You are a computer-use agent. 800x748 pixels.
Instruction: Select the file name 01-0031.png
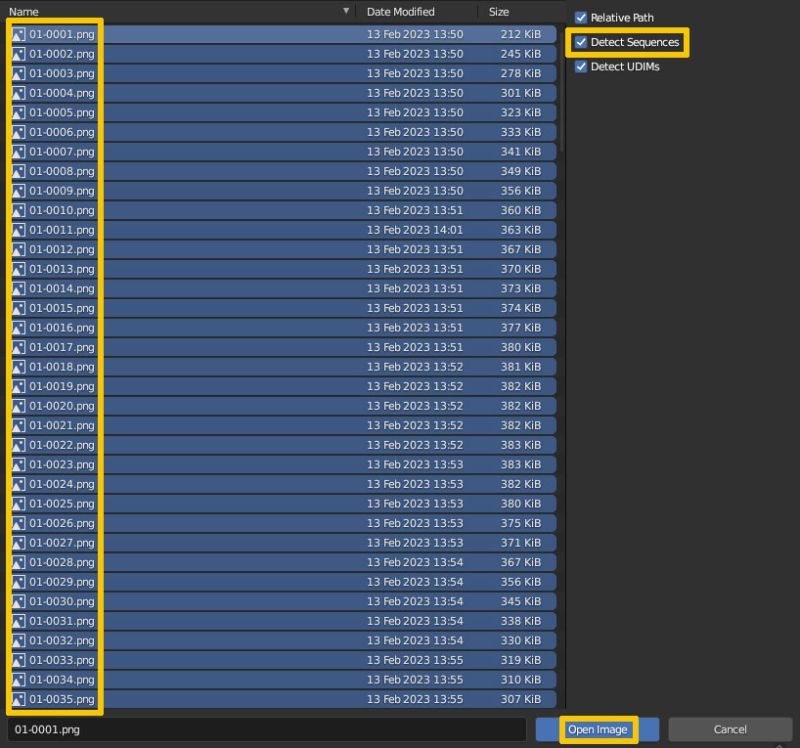62,621
